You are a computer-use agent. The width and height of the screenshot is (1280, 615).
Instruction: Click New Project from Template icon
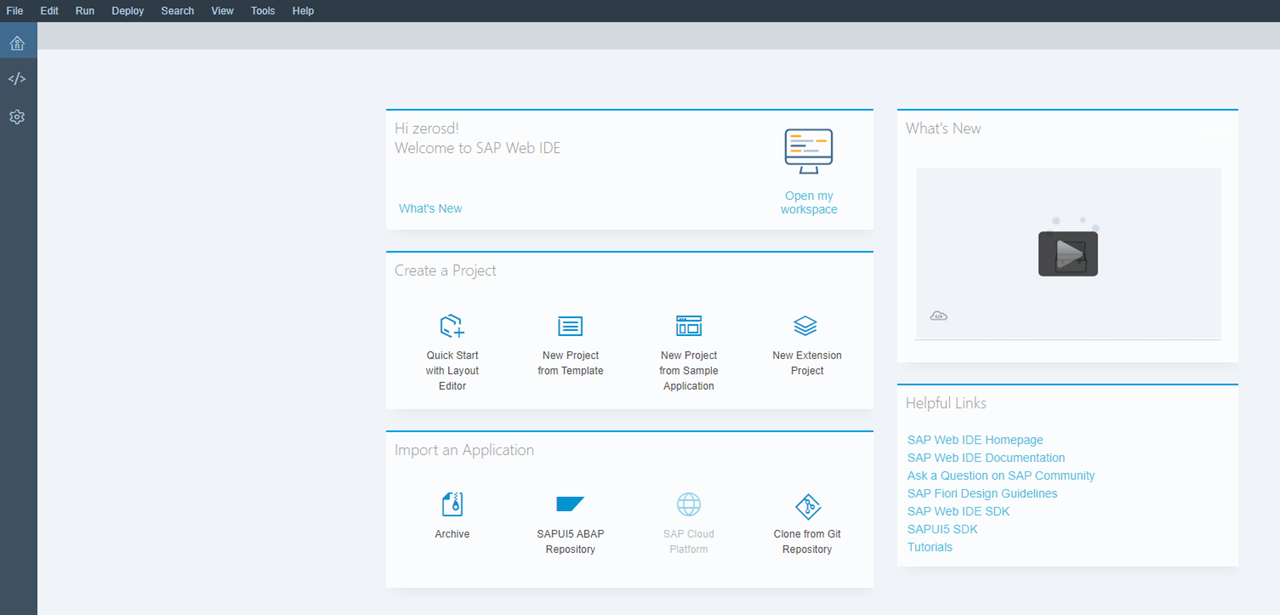click(x=570, y=326)
